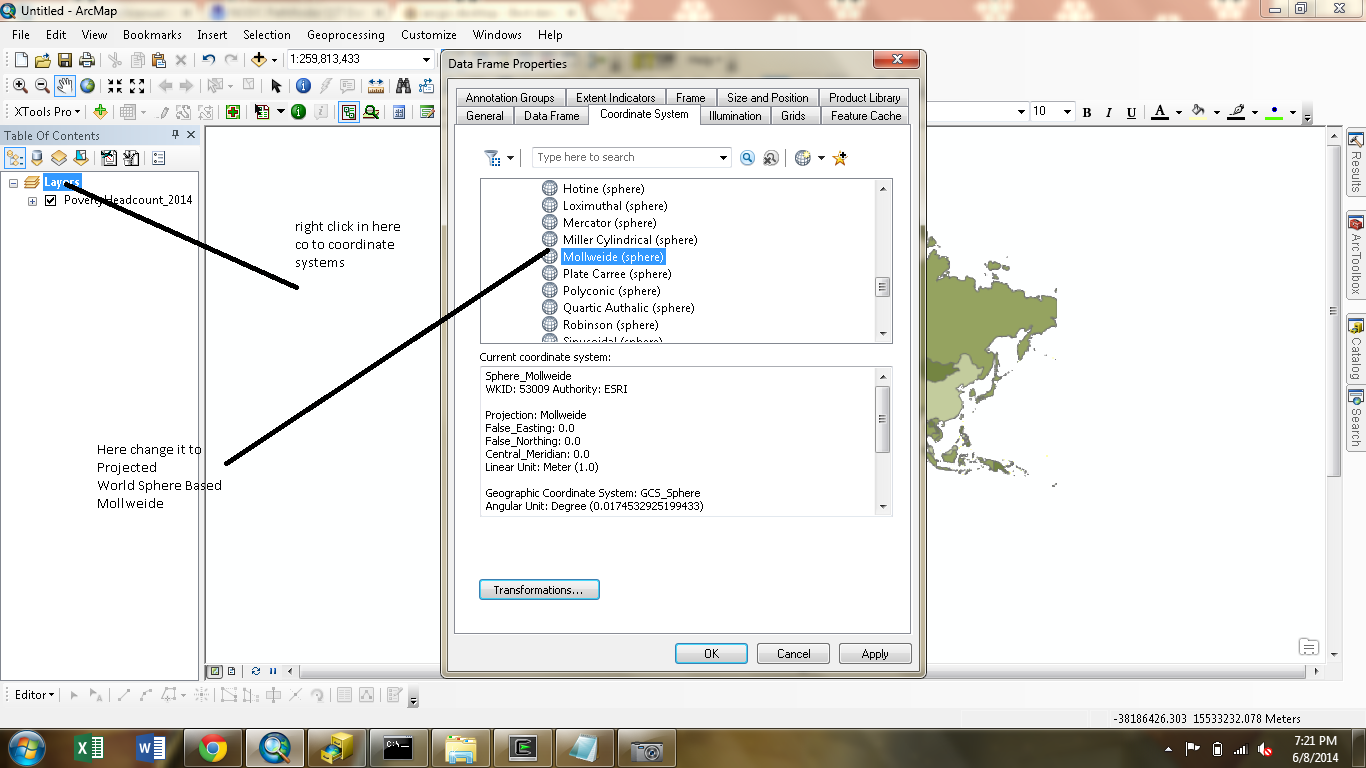Click the Find Route icon

point(427,86)
